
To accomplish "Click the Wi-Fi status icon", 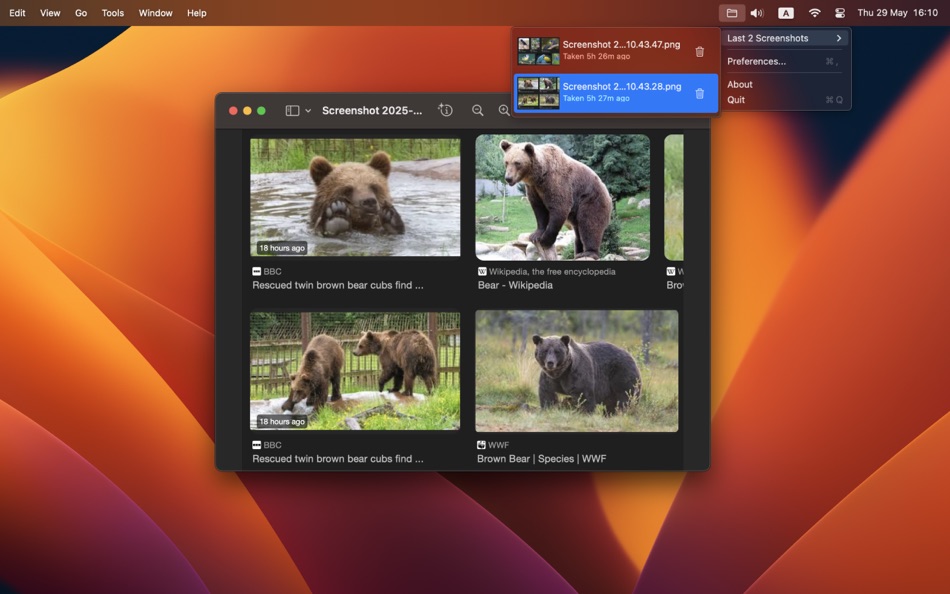I will click(814, 13).
